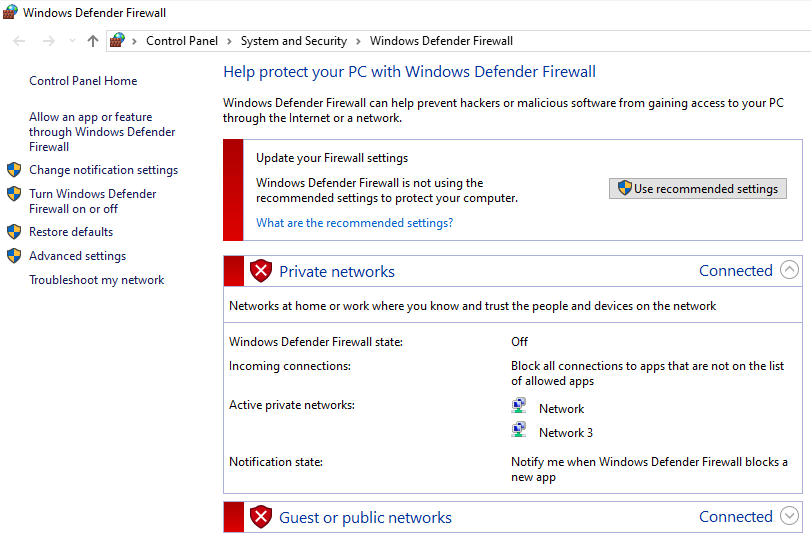This screenshot has height=543, width=811.
Task: Click shield icon beside Turn Firewall on or off
Action: point(14,193)
